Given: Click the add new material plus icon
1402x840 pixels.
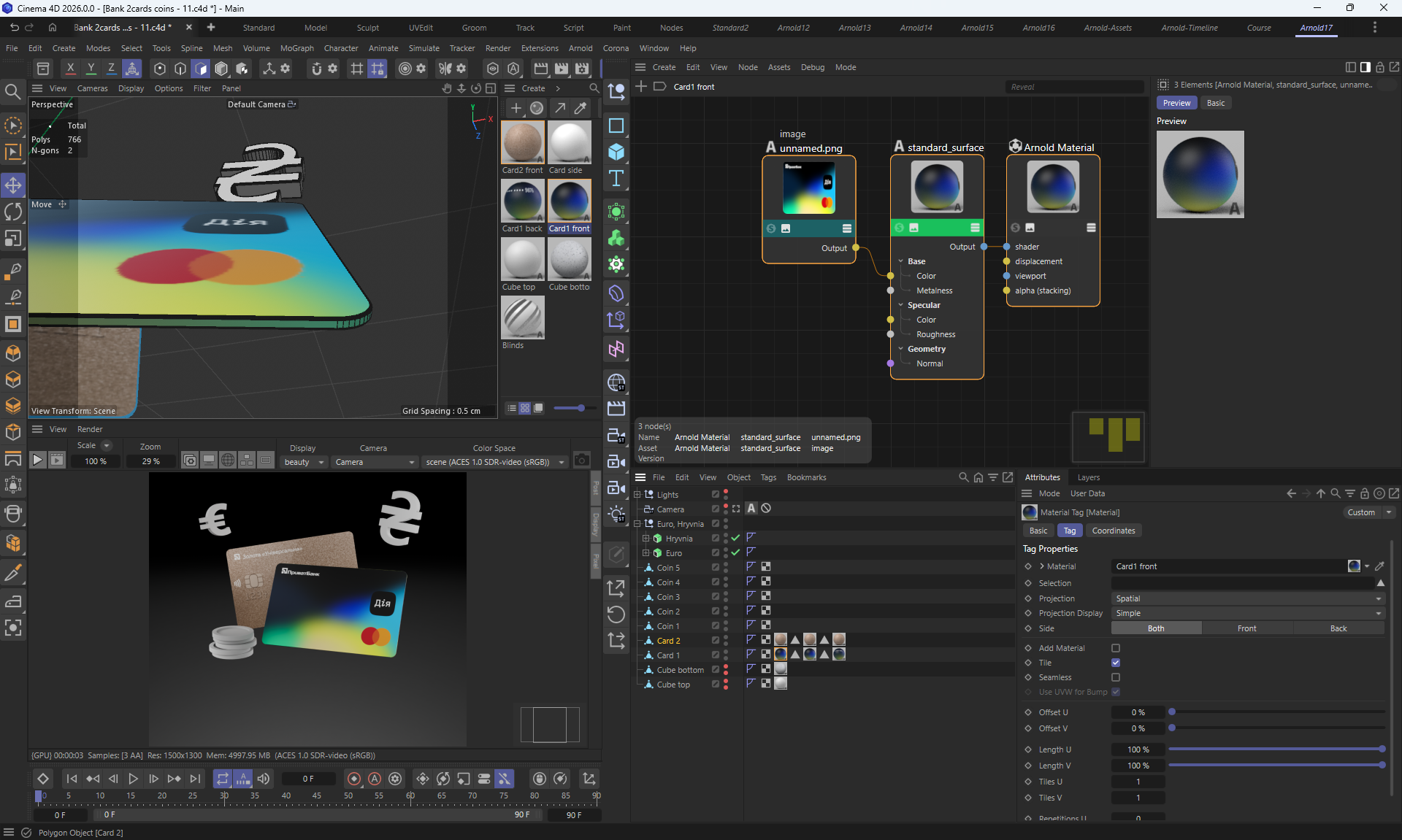Looking at the screenshot, I should 516,108.
